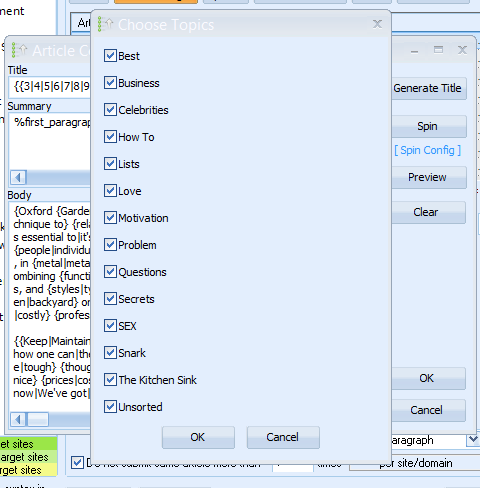Disable the do-not-submit-same-article checkbox
The image size is (480, 488).
click(77, 463)
